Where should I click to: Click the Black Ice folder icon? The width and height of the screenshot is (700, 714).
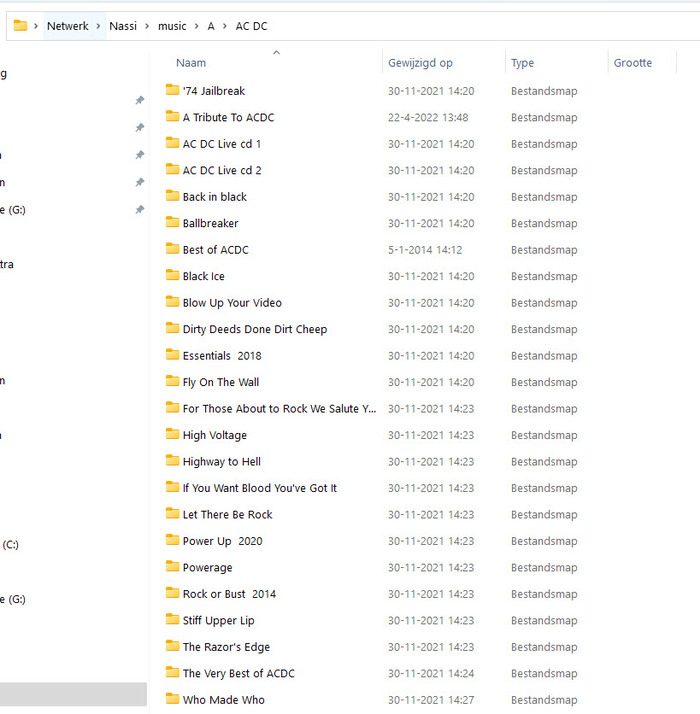[x=172, y=275]
